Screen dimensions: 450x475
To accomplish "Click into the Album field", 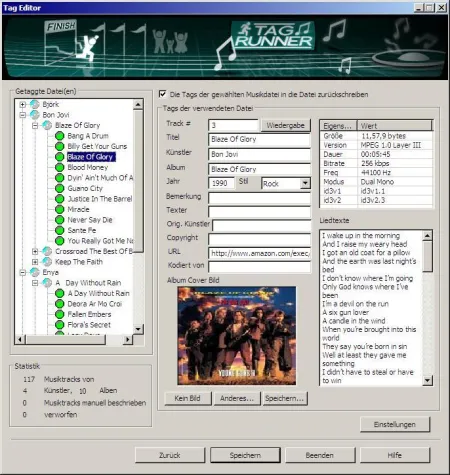I will (259, 169).
